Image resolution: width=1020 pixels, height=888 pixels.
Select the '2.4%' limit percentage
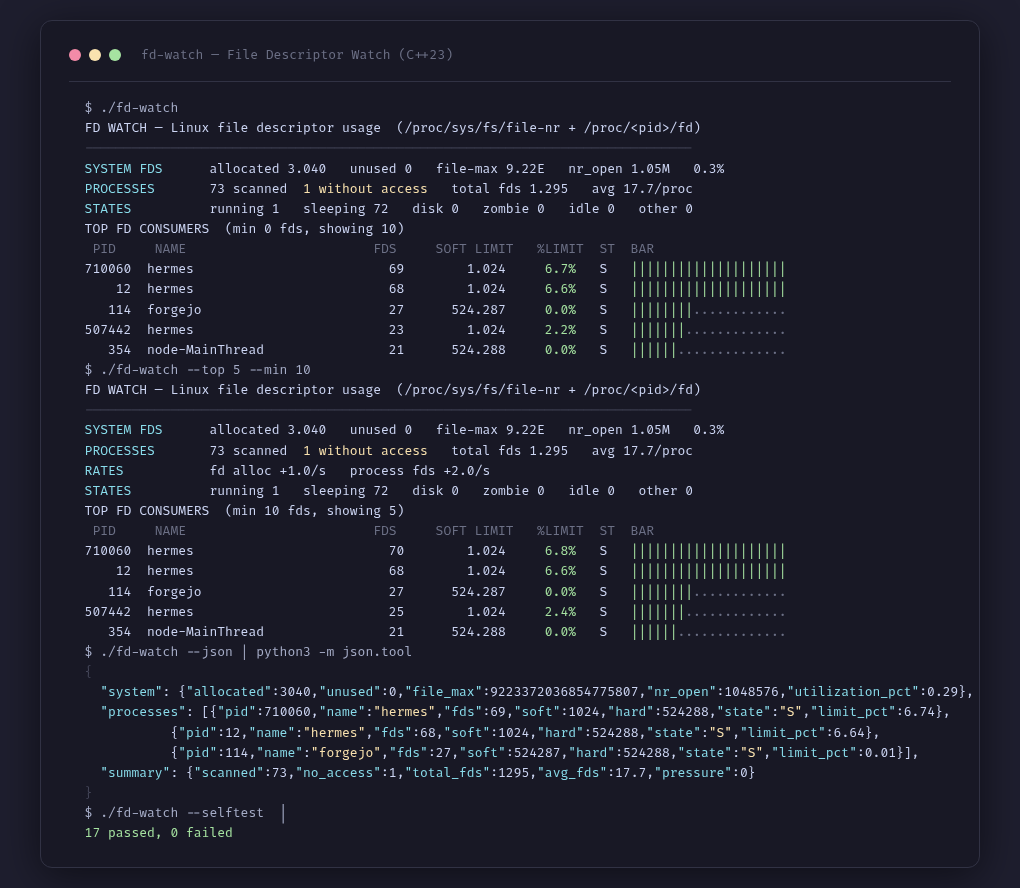560,612
